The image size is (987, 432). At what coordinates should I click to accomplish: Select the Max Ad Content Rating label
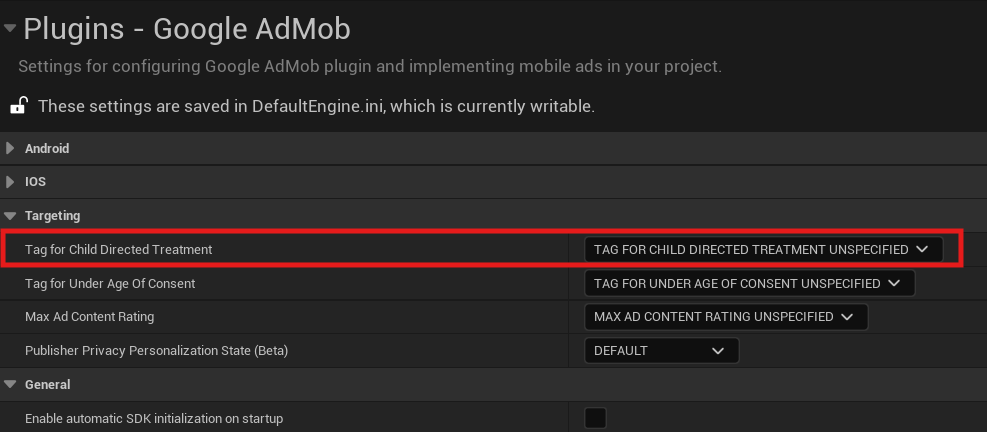89,317
